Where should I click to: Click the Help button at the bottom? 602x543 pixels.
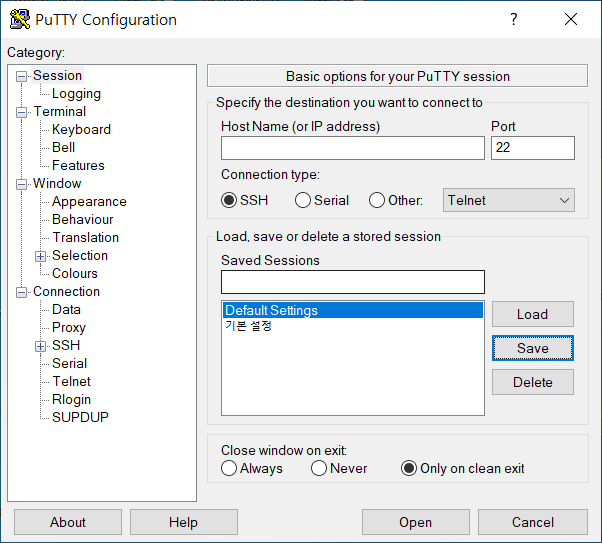[x=184, y=522]
